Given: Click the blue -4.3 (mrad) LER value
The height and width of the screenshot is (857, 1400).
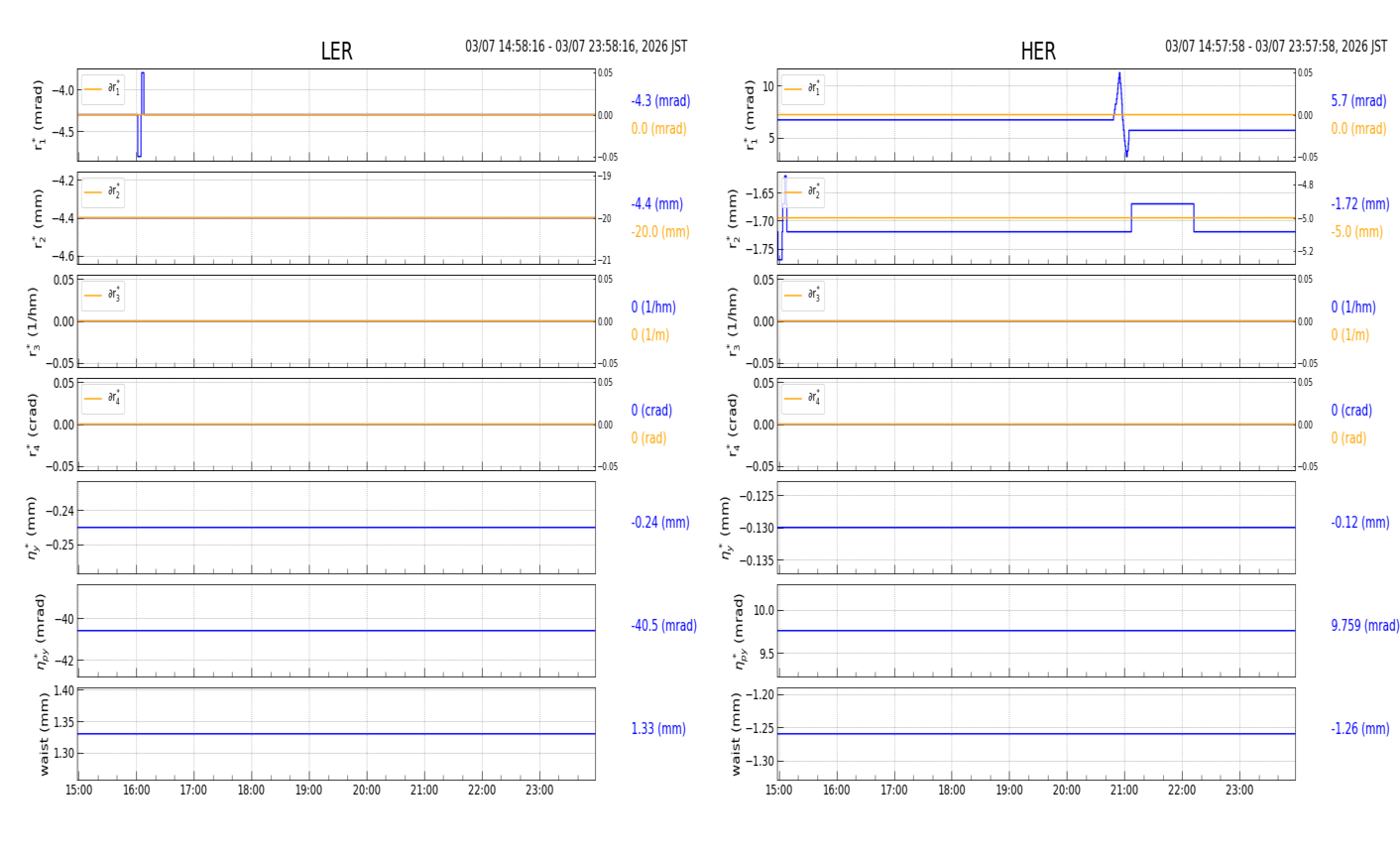Looking at the screenshot, I should click(x=660, y=101).
